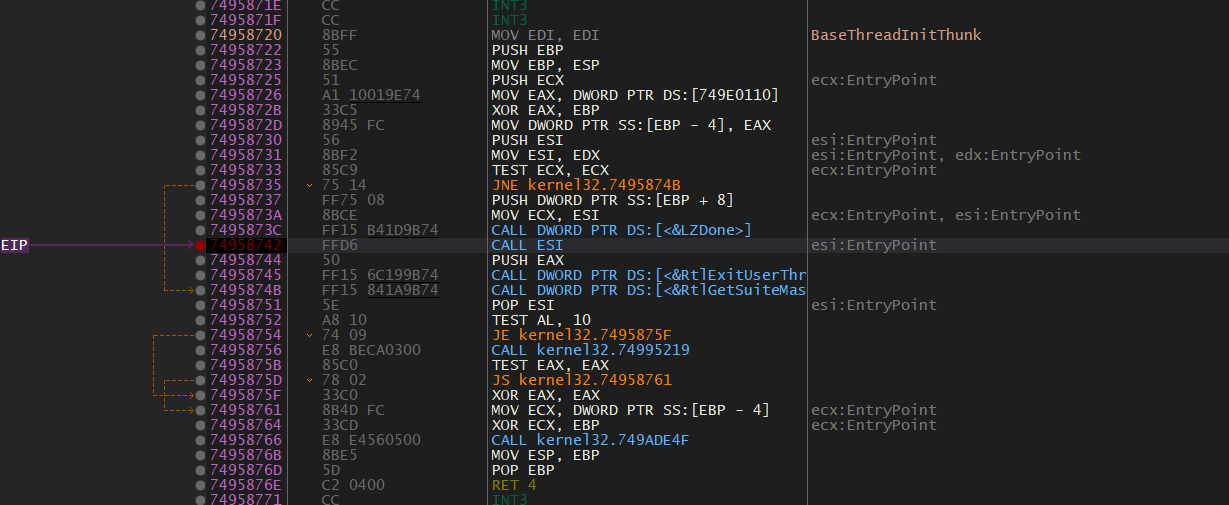Select the PUSH EBP instruction

(x=527, y=50)
